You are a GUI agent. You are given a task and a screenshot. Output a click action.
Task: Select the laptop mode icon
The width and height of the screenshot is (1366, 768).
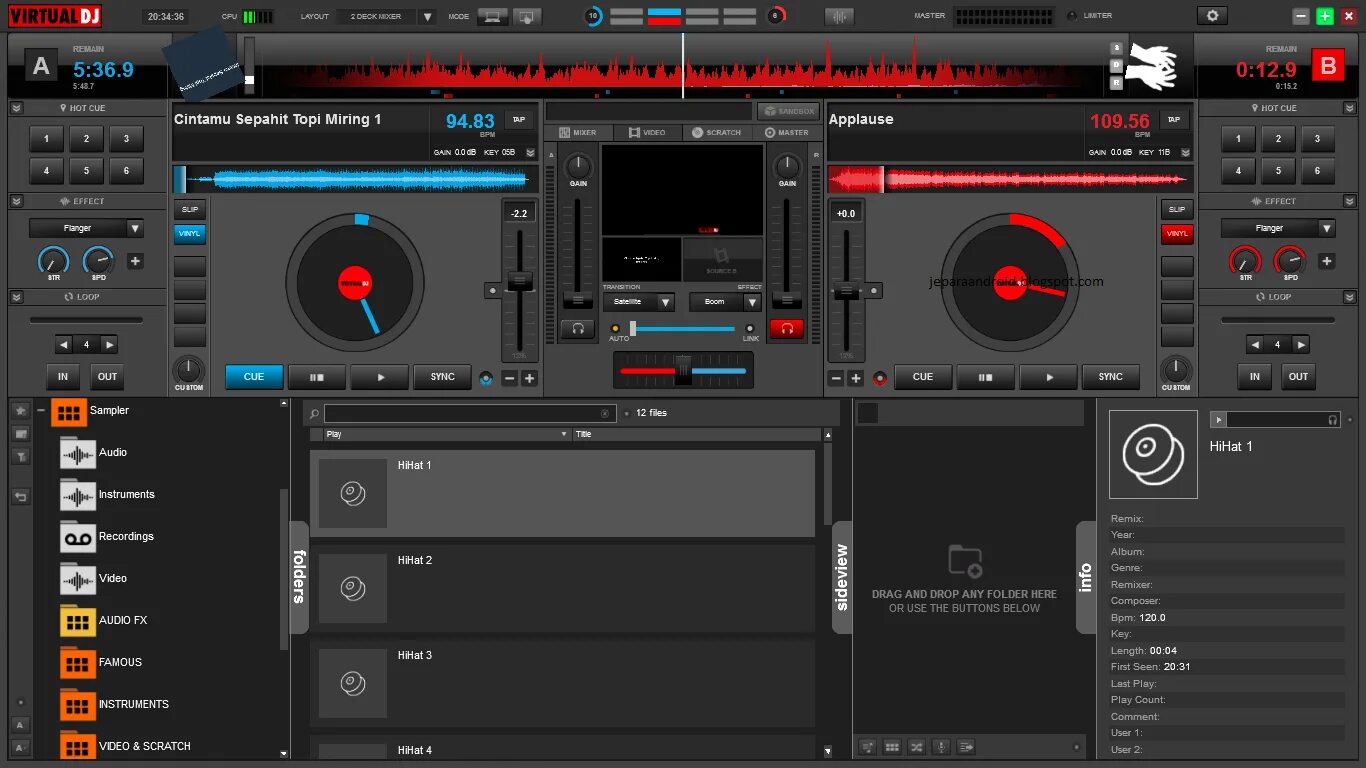click(491, 16)
